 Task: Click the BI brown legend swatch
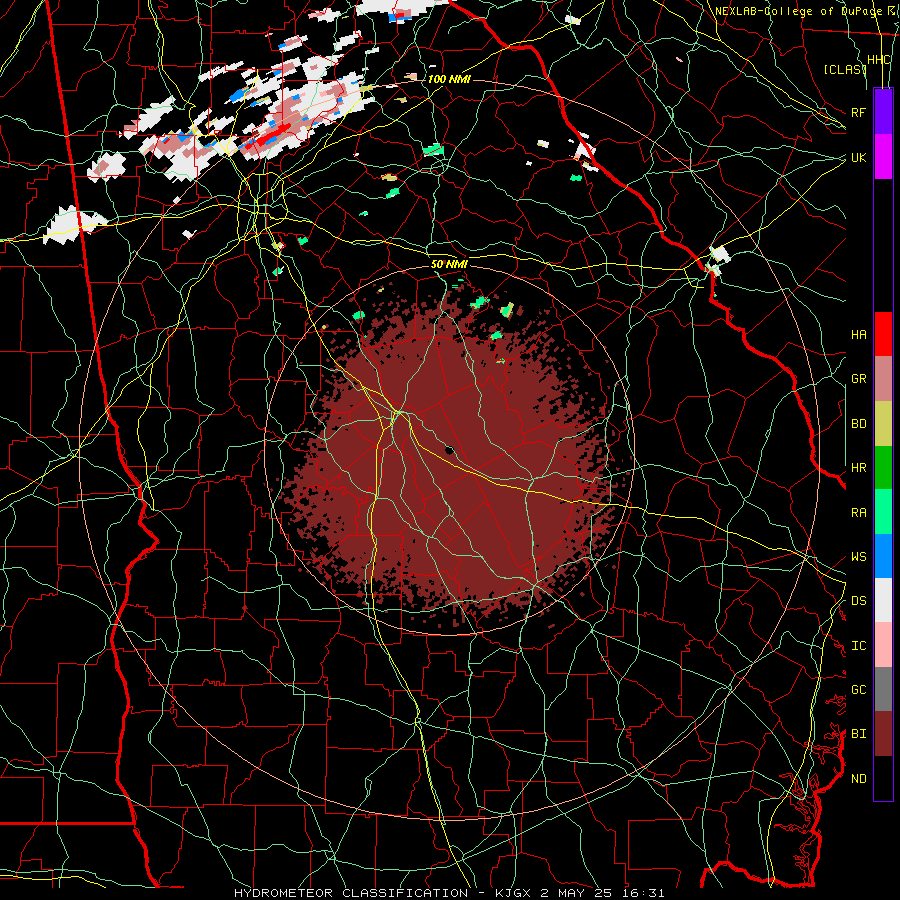point(883,734)
